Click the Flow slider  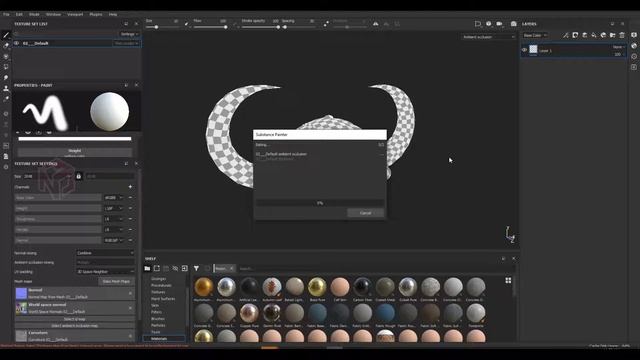211,27
